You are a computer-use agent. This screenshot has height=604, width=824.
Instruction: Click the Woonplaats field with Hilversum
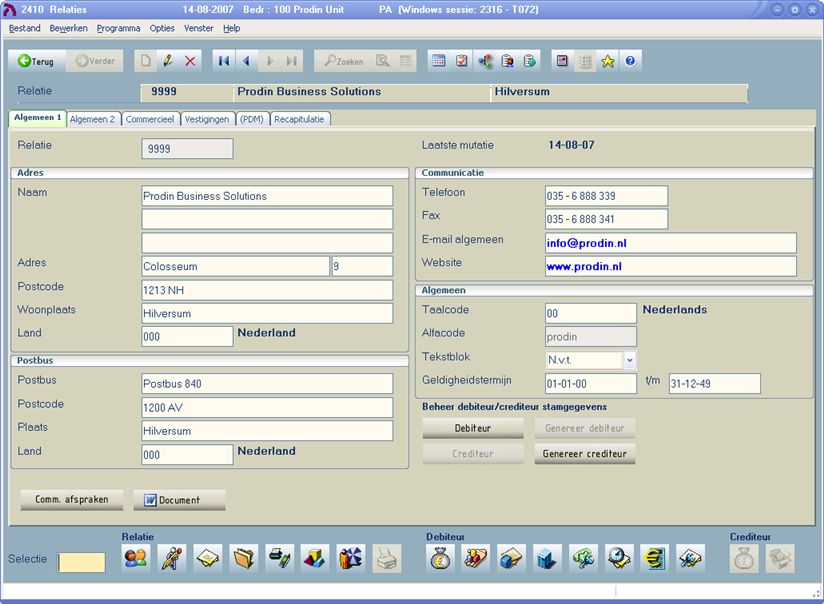tap(267, 313)
